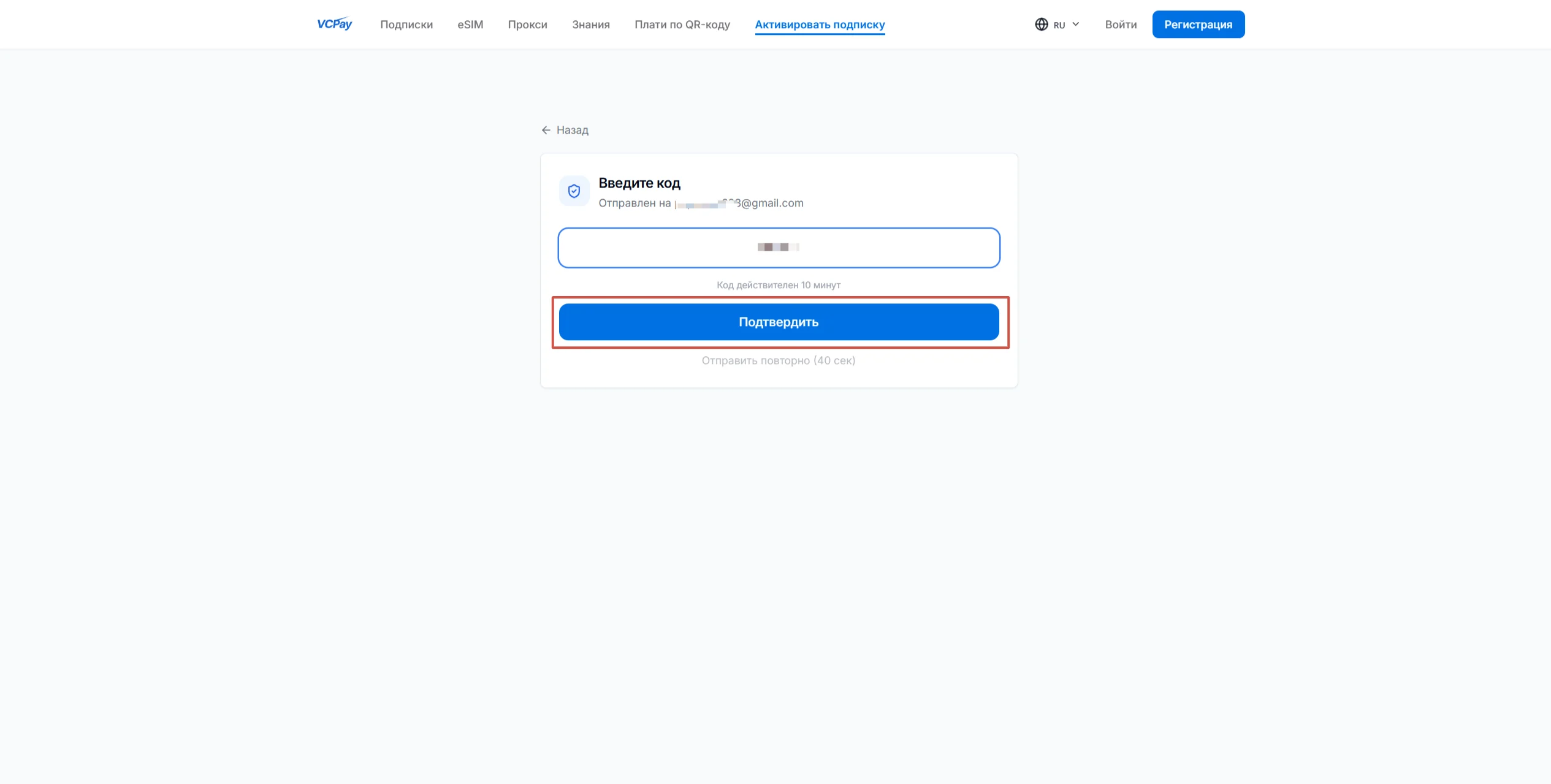The image size is (1551, 784).
Task: Focus the verification code input field
Action: point(779,248)
